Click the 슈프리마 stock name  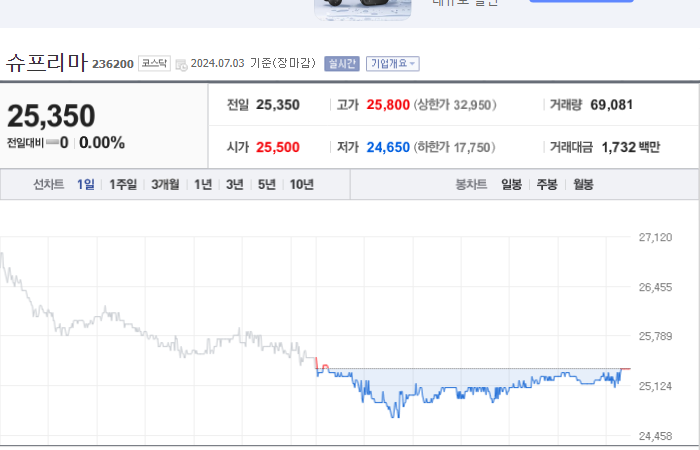(x=47, y=62)
